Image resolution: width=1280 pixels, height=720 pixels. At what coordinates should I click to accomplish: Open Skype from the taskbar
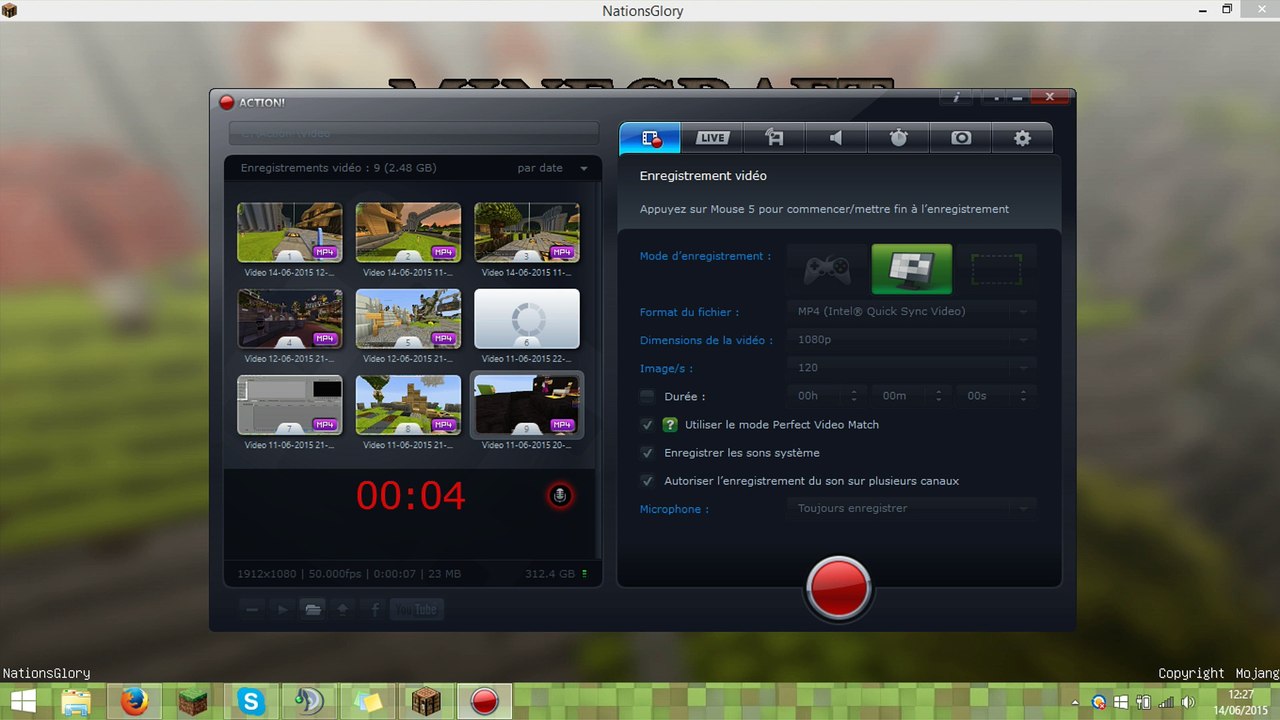tap(249, 701)
